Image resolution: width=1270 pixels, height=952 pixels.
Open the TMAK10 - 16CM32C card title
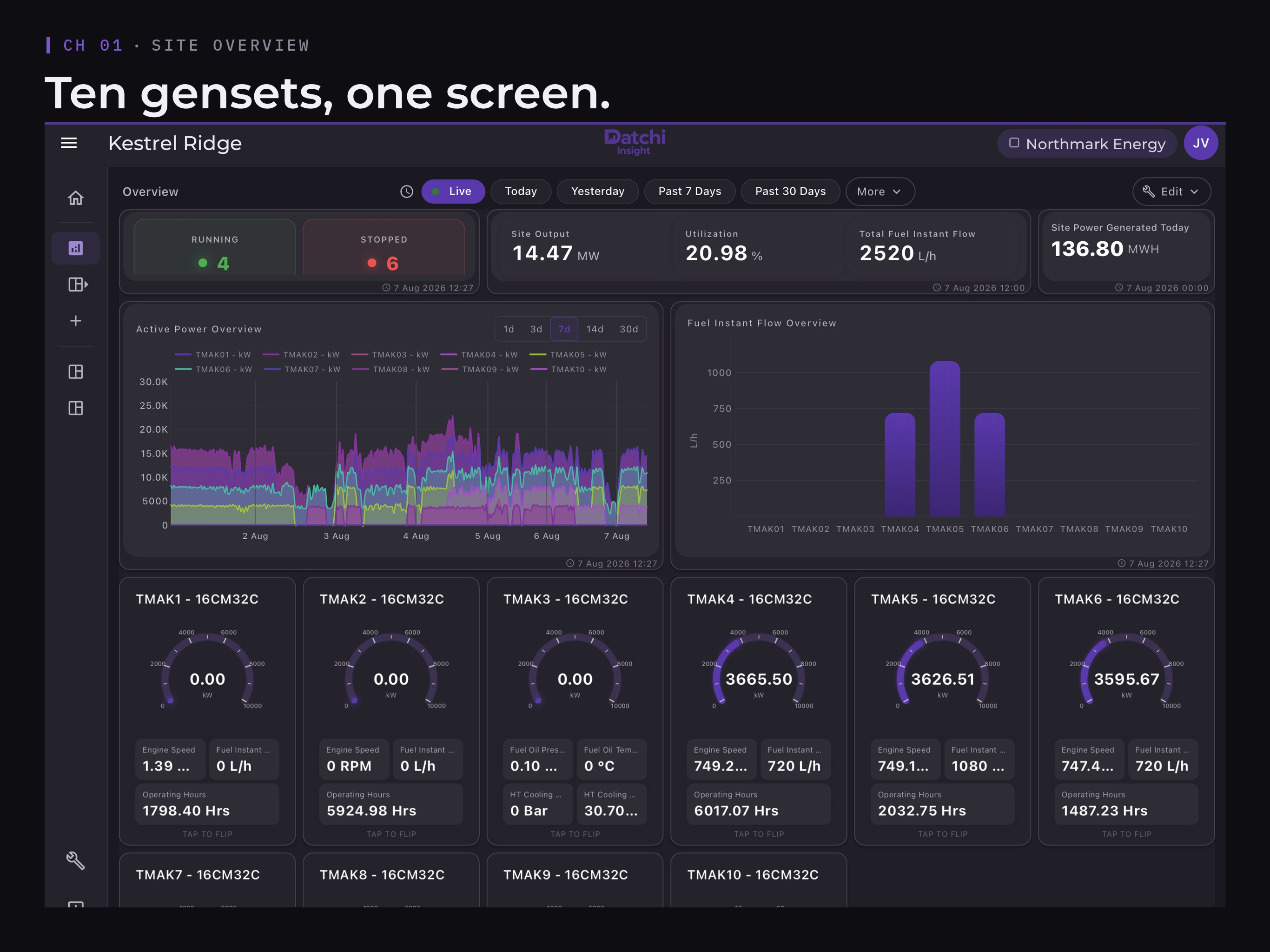point(752,874)
